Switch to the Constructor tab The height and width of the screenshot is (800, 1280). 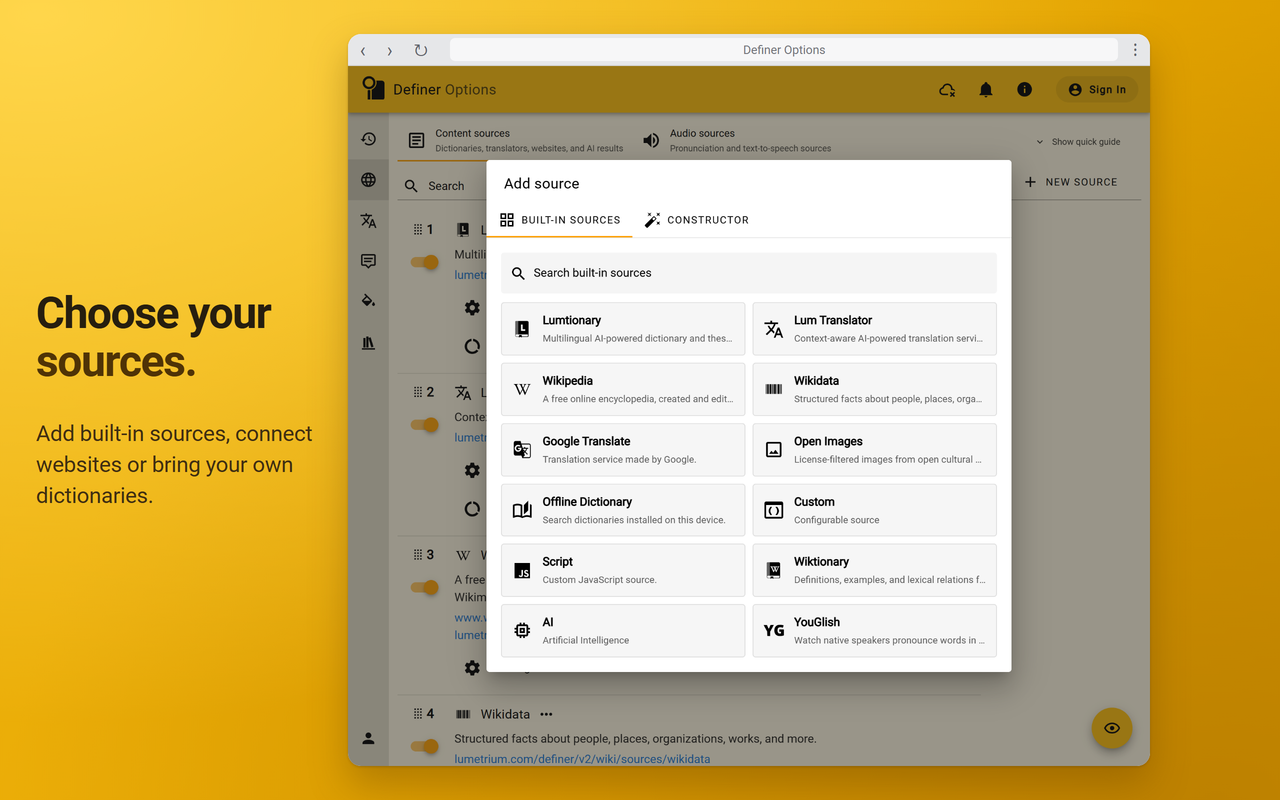[x=696, y=220]
